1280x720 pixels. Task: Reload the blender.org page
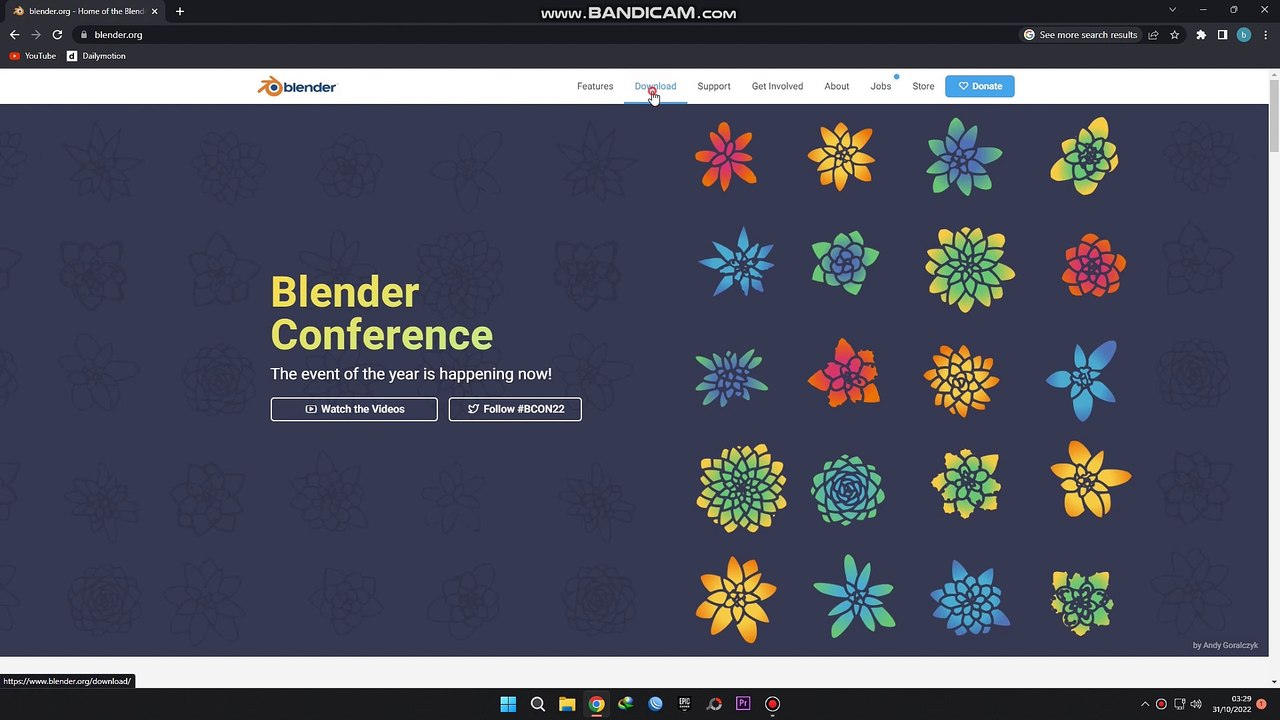point(57,35)
